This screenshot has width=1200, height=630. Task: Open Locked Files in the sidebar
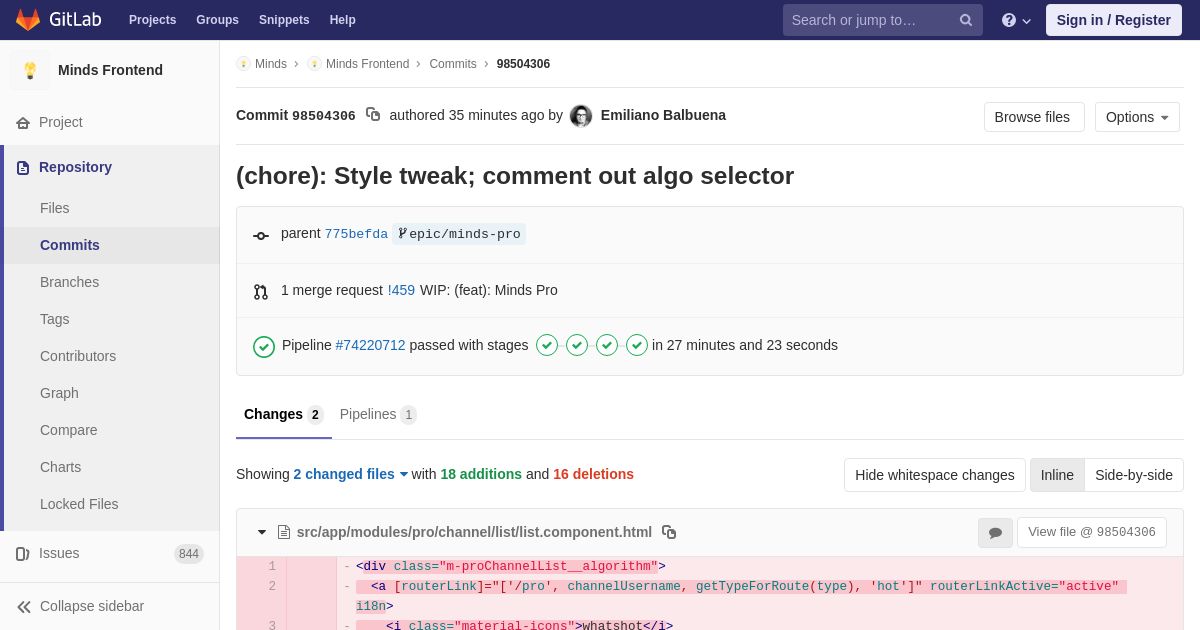click(110, 504)
